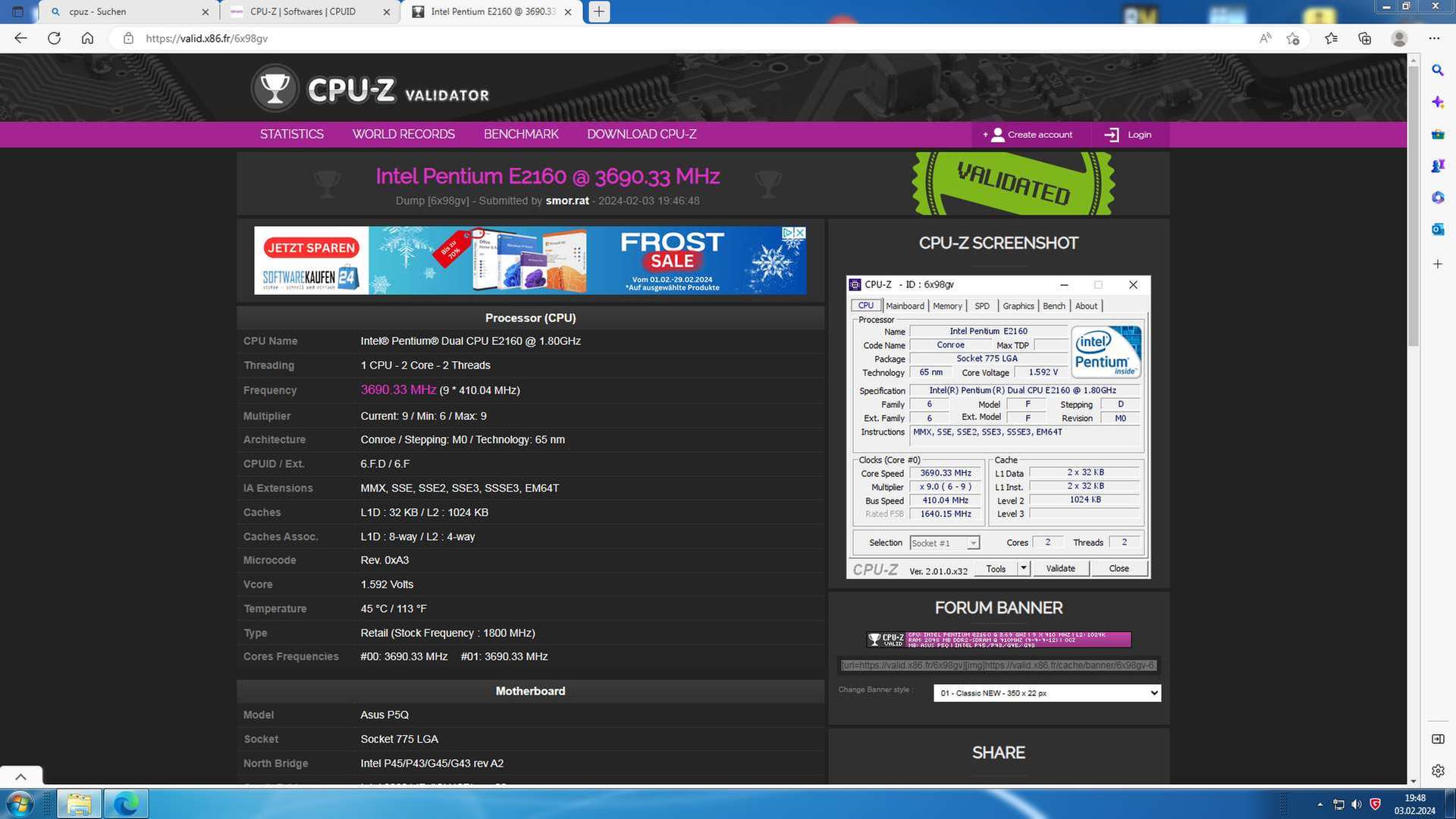This screenshot has height=819, width=1456.
Task: Click the Vcore value '1.592 Volts'
Action: point(387,585)
